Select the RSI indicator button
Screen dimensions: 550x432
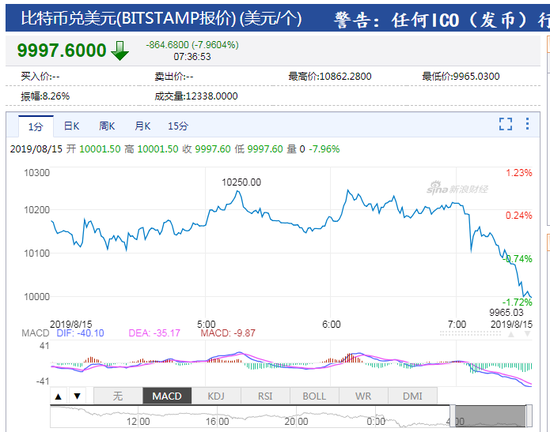coord(265,396)
